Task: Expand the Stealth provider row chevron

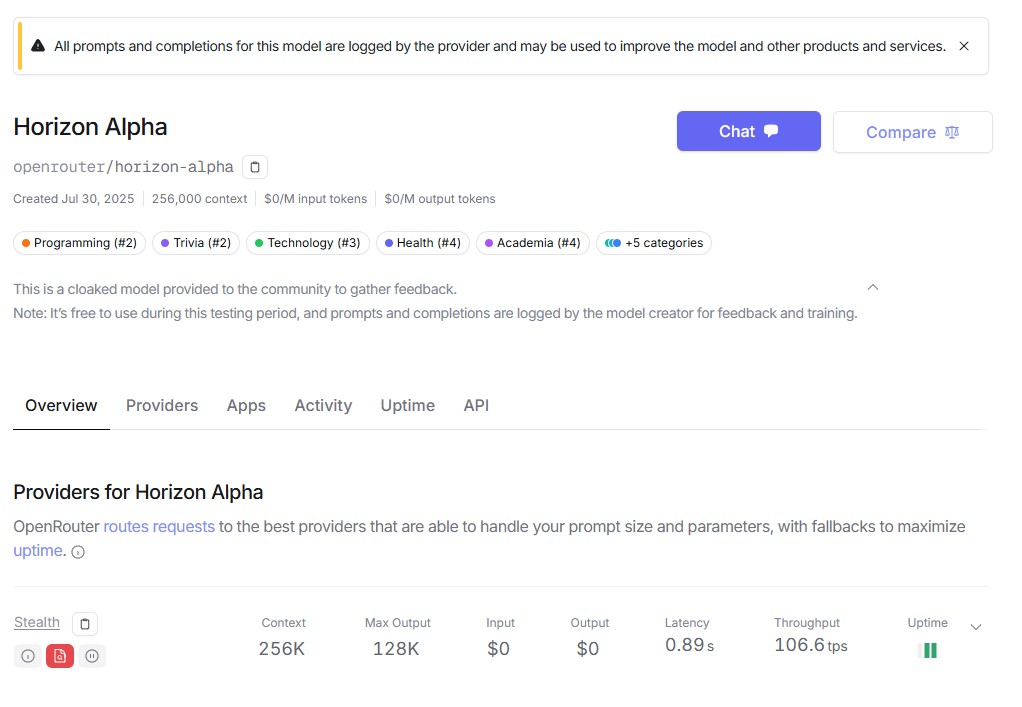Action: pyautogui.click(x=976, y=627)
